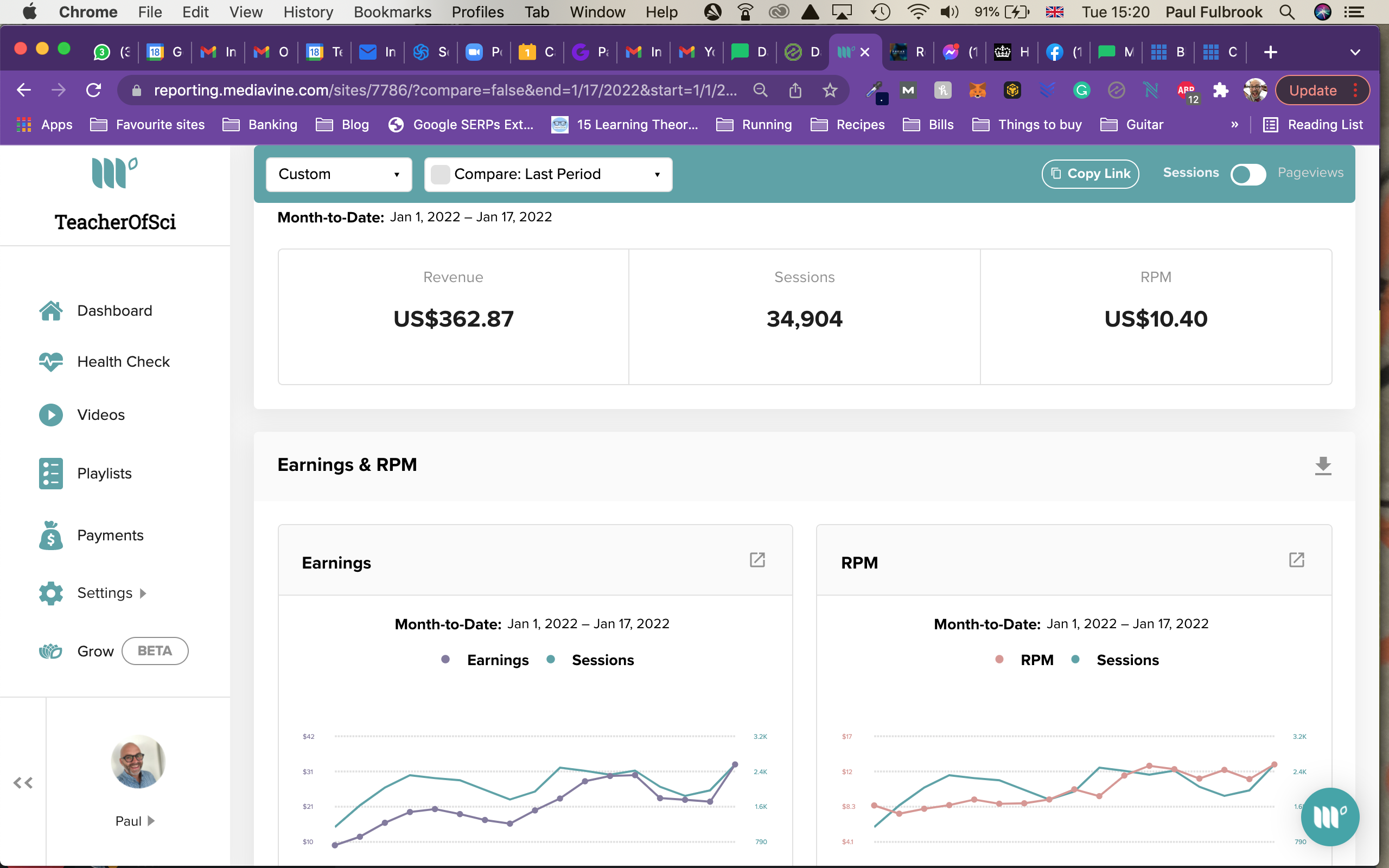Click the Copy Link button
This screenshot has height=868, width=1389.
click(1090, 174)
